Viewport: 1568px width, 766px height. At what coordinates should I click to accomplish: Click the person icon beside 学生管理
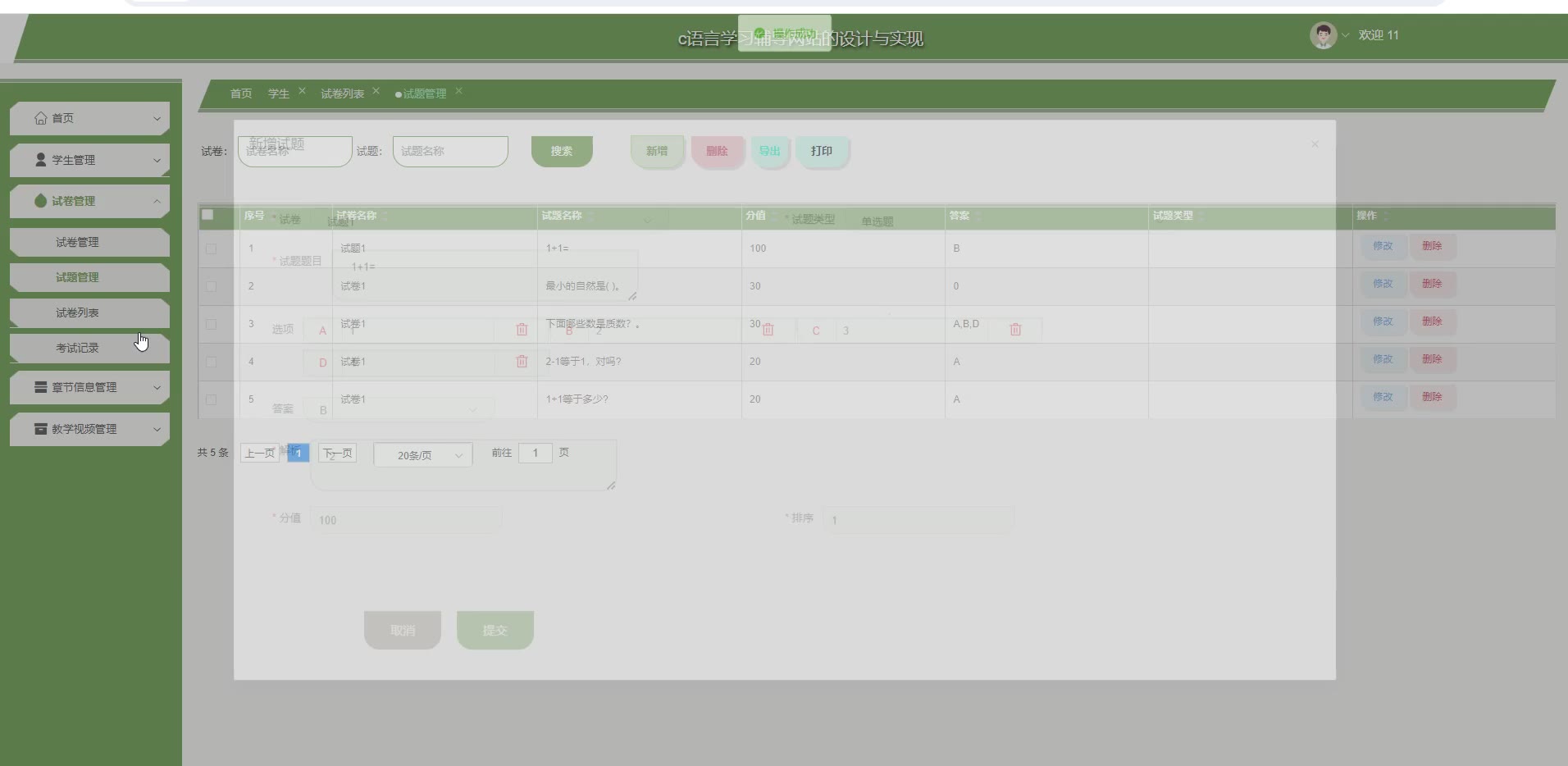[41, 159]
